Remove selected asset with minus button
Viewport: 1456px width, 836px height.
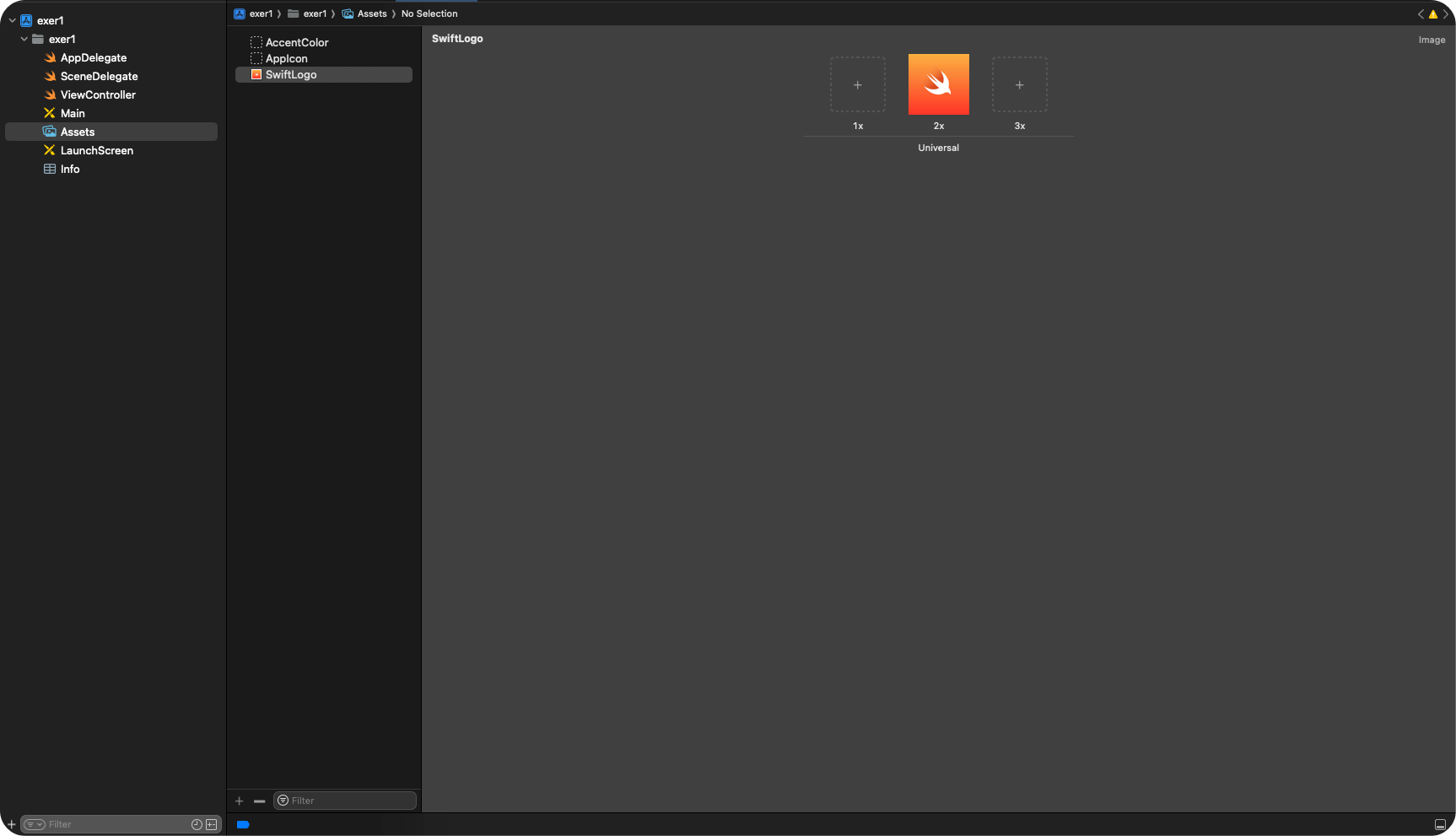(x=260, y=801)
